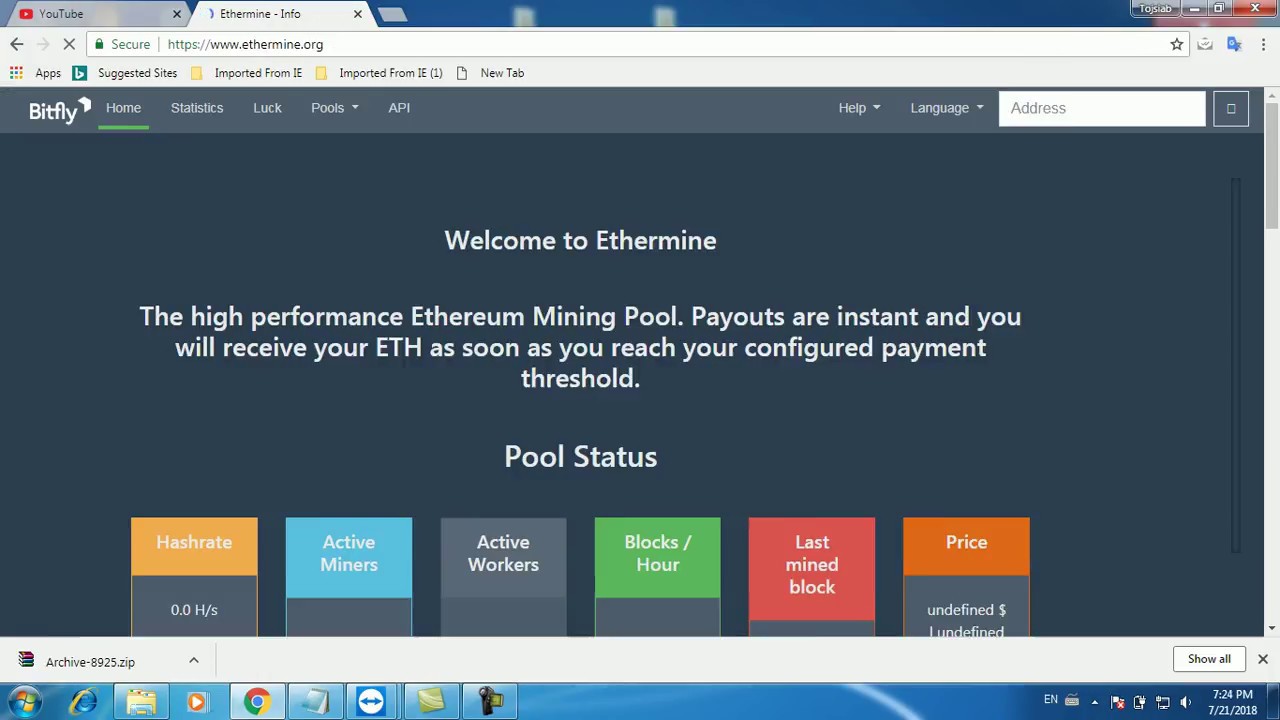
Task: Click the safely remove hardware tray icon
Action: (x=1139, y=702)
